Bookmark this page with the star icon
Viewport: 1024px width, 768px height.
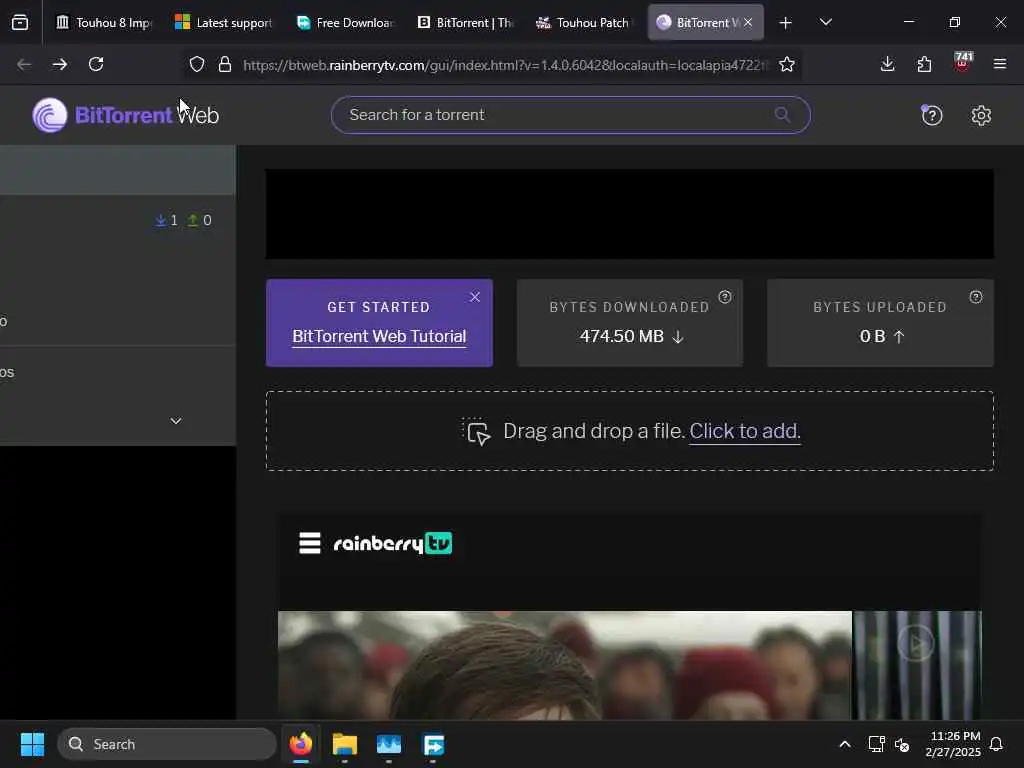click(786, 64)
